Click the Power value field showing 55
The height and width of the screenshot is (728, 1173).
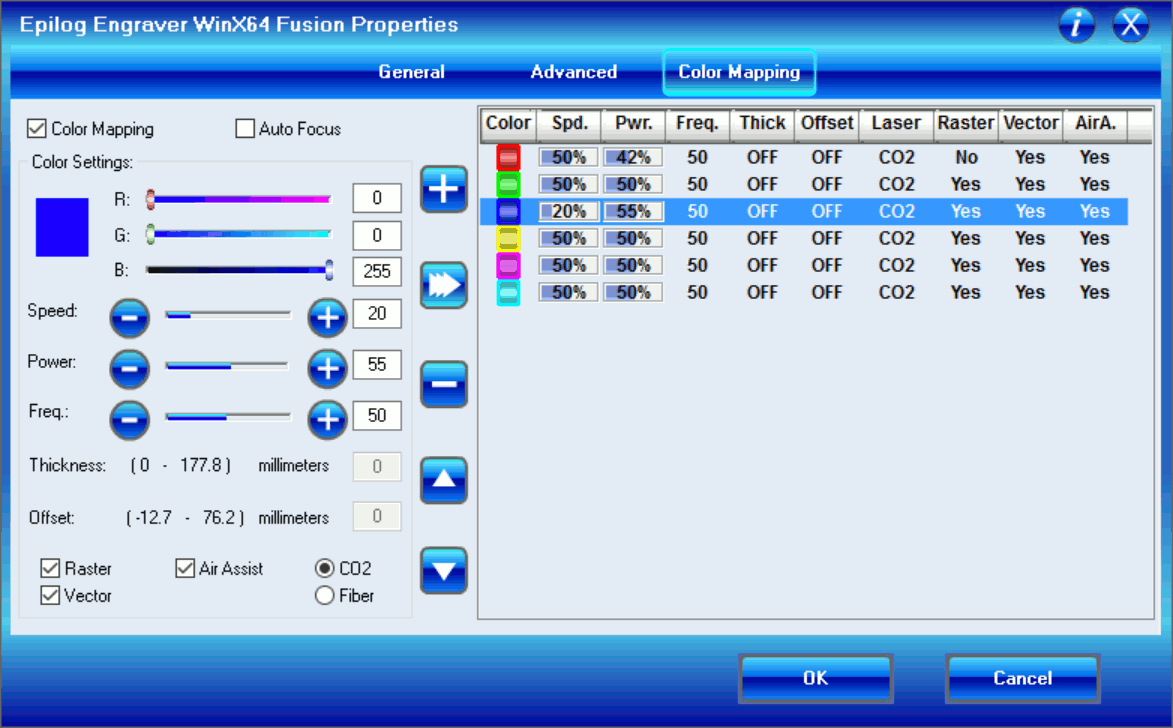tap(377, 364)
